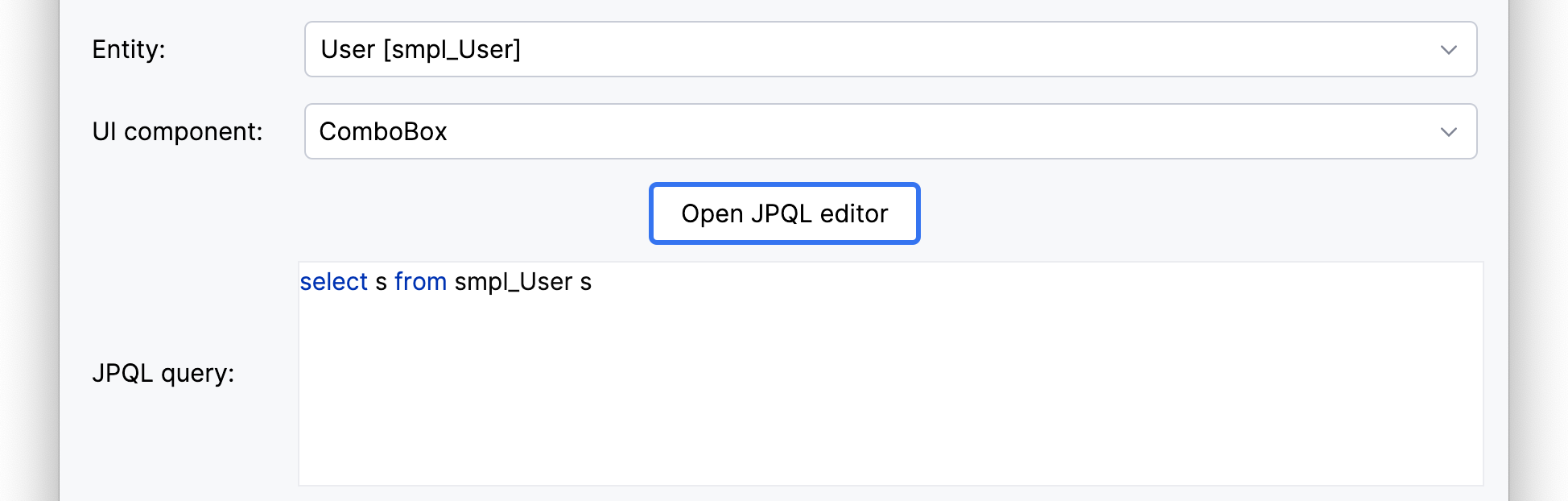Click the middle of the Entity field
Viewport: 1568px width, 501px height.
[x=889, y=50]
